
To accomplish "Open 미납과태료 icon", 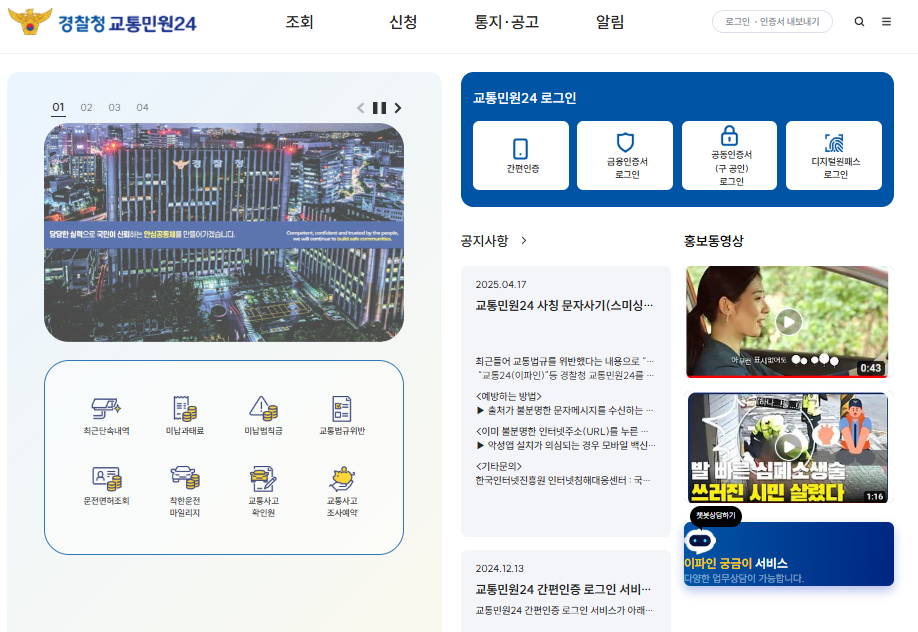I will click(x=185, y=408).
